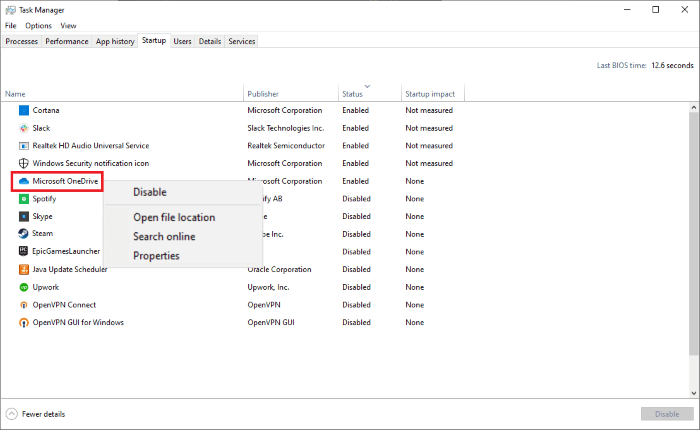Viewport: 700px width, 430px height.
Task: Click the Last BIOS time value
Action: tap(672, 65)
